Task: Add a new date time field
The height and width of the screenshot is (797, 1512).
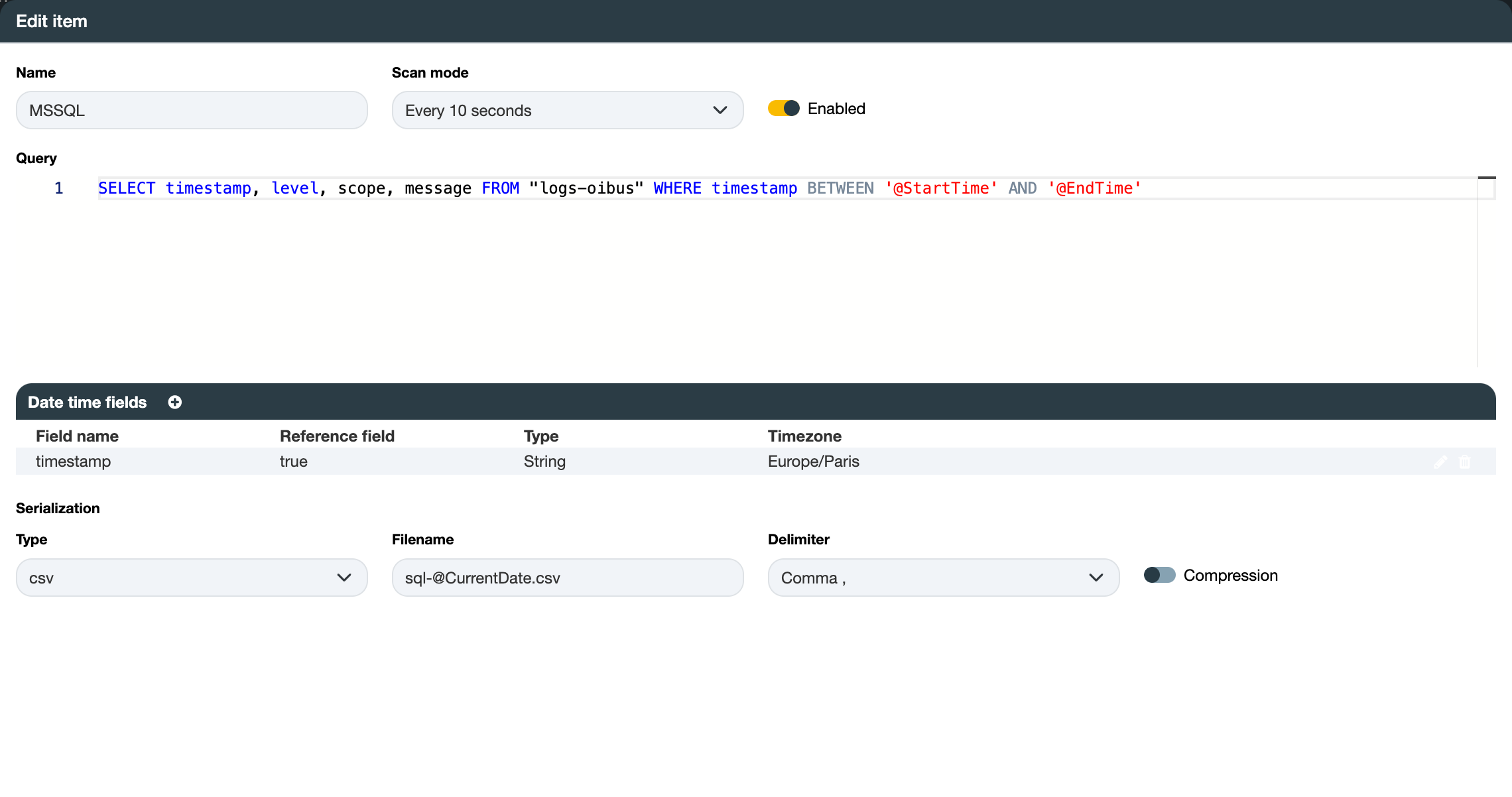Action: (x=175, y=402)
